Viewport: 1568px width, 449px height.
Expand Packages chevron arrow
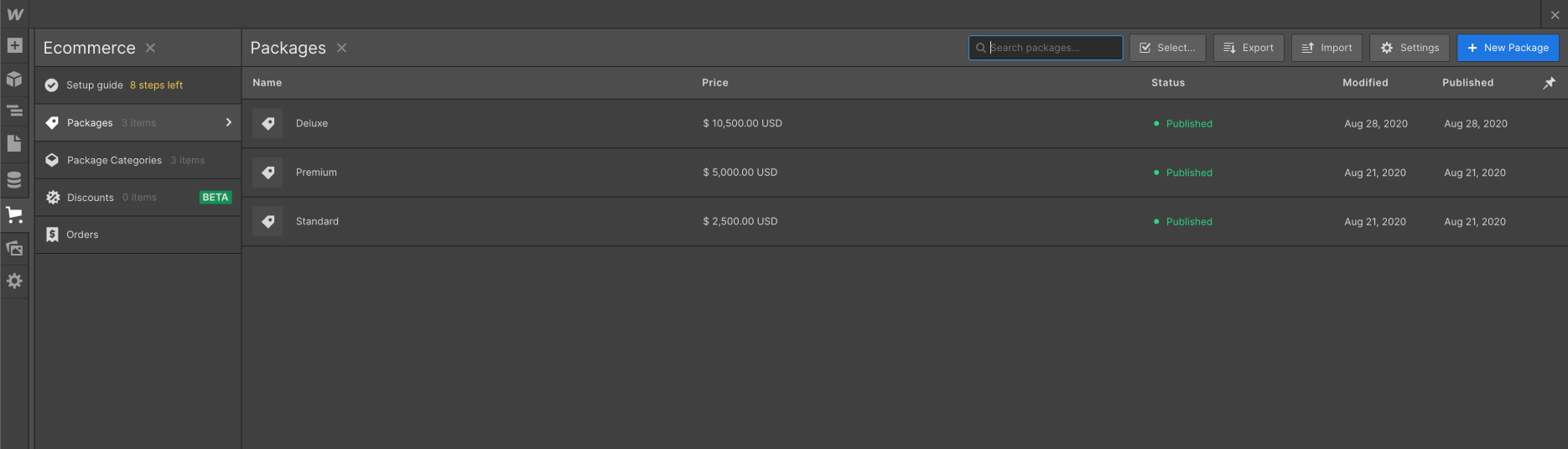[228, 122]
